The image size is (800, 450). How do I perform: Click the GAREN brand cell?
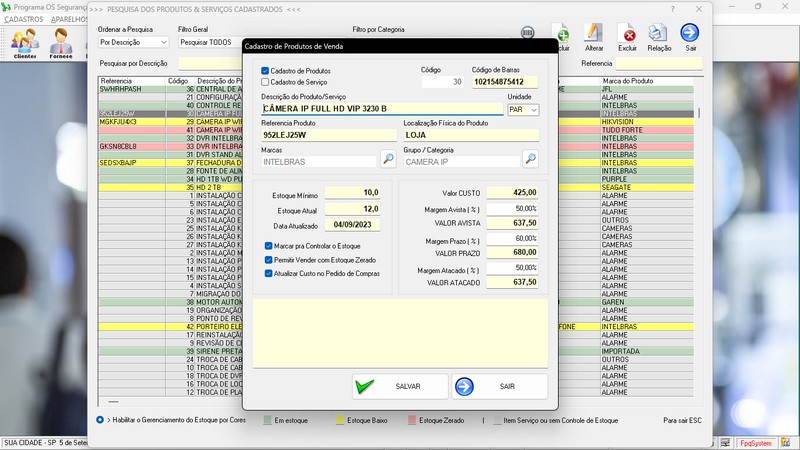pyautogui.click(x=646, y=302)
